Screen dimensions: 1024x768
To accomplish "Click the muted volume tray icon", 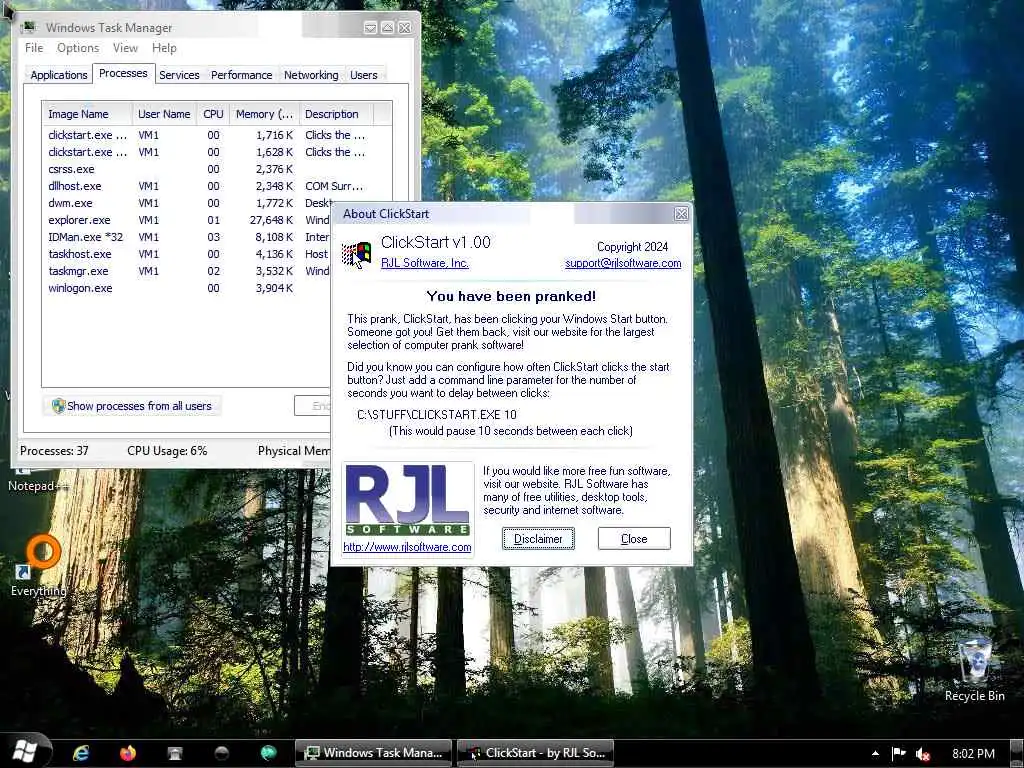I will [x=923, y=754].
